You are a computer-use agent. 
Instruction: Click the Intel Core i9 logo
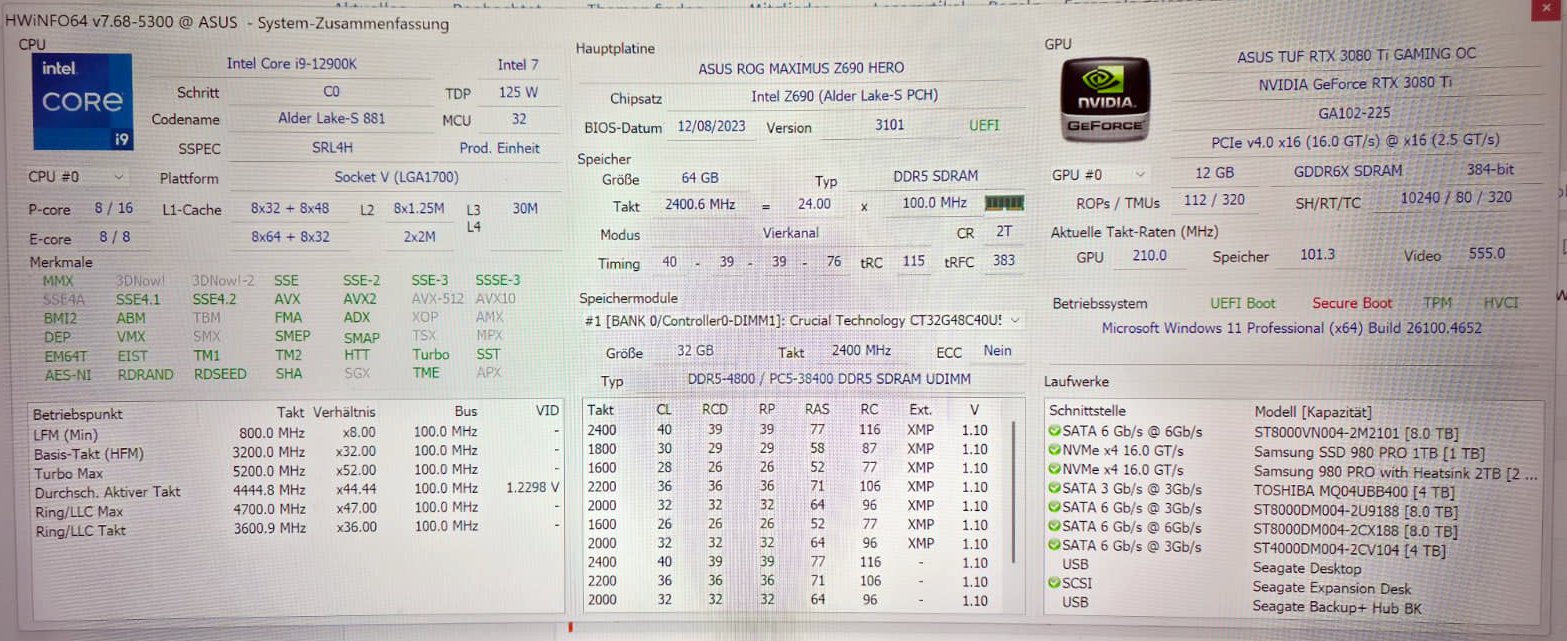pyautogui.click(x=82, y=103)
